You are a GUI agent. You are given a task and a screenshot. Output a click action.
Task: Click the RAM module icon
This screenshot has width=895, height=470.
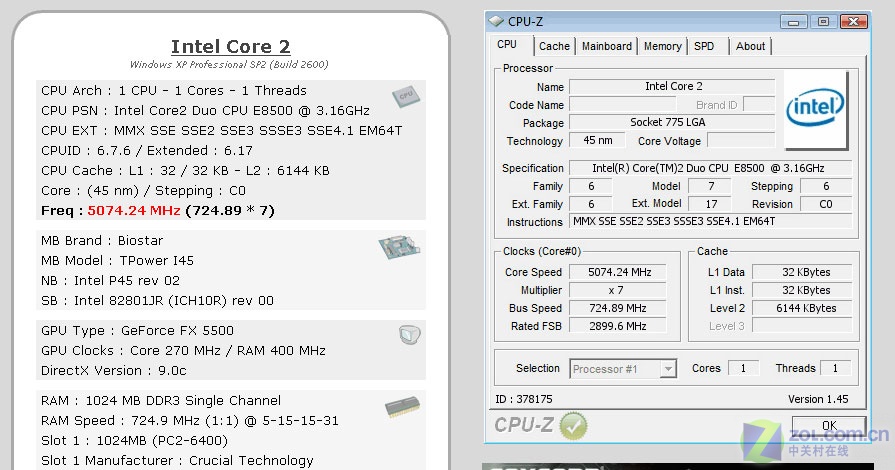(x=402, y=407)
